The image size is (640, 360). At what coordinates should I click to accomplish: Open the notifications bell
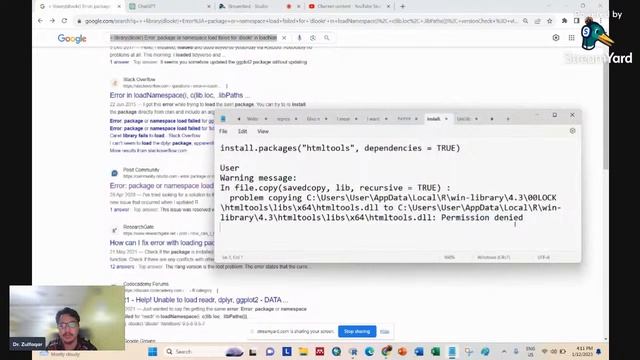point(599,351)
